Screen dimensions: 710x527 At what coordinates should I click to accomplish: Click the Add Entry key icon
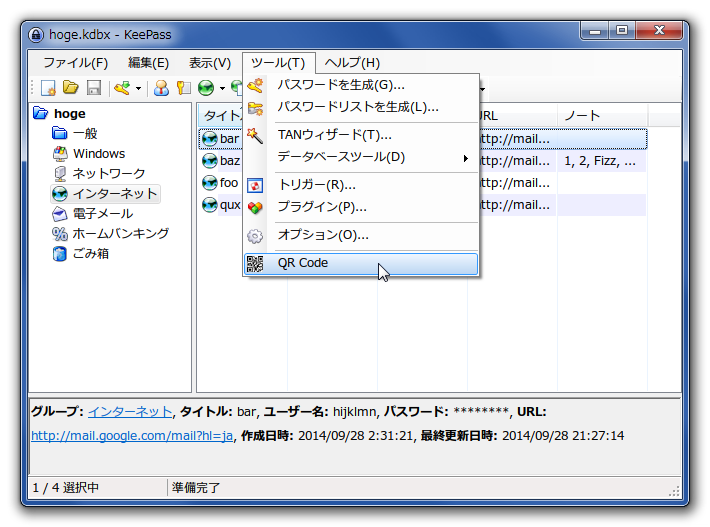click(122, 88)
